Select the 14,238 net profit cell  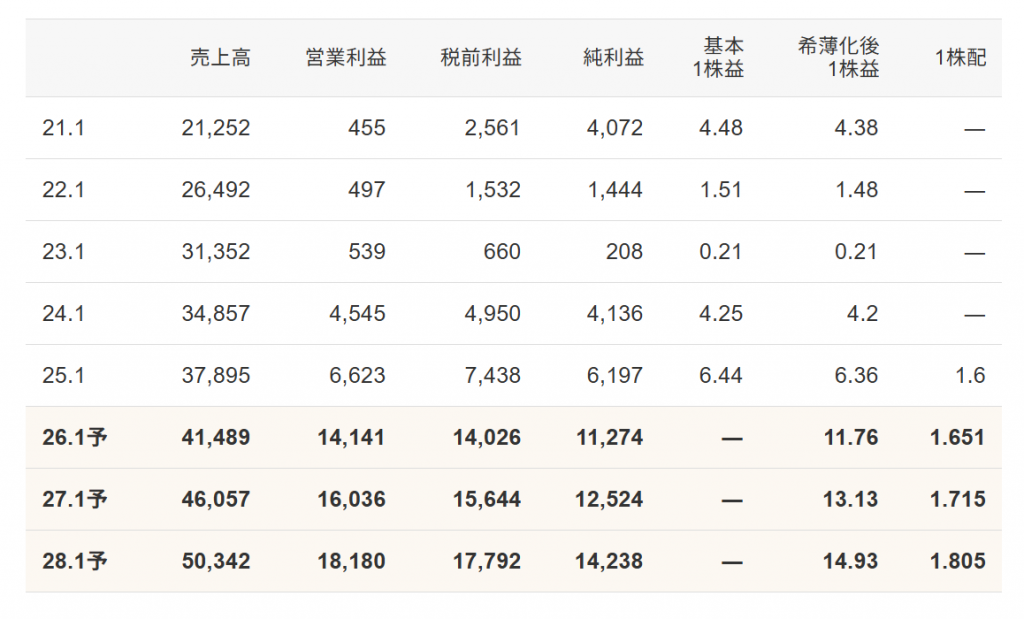tap(609, 562)
